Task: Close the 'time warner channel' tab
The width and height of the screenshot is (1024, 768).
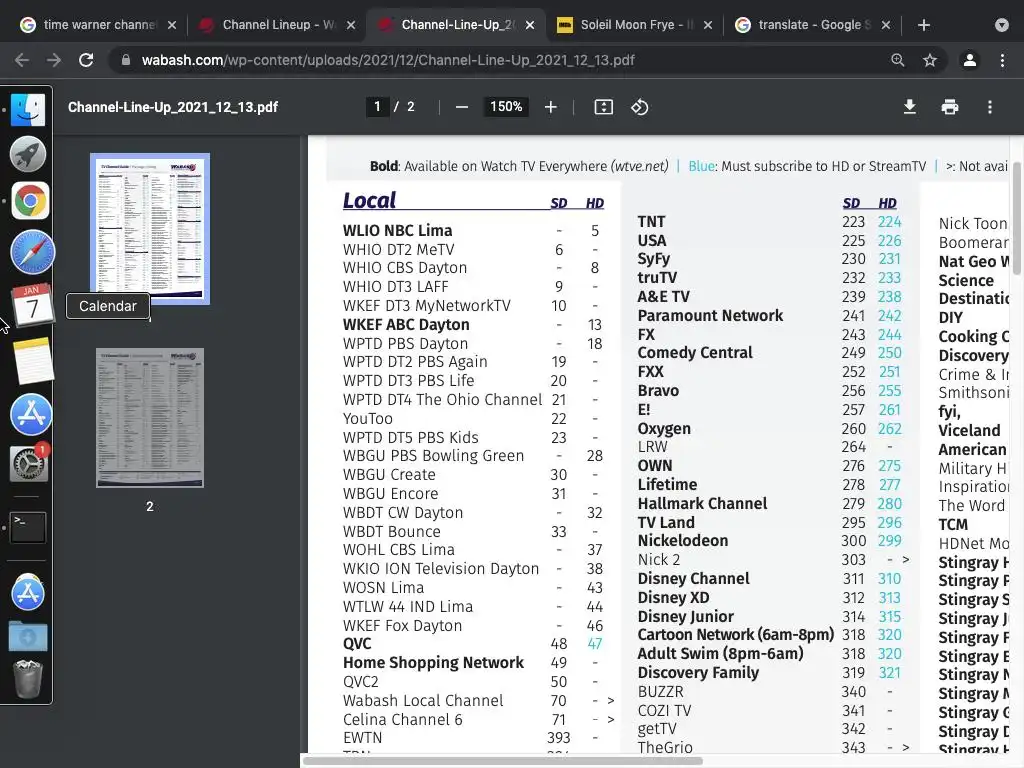Action: [172, 25]
